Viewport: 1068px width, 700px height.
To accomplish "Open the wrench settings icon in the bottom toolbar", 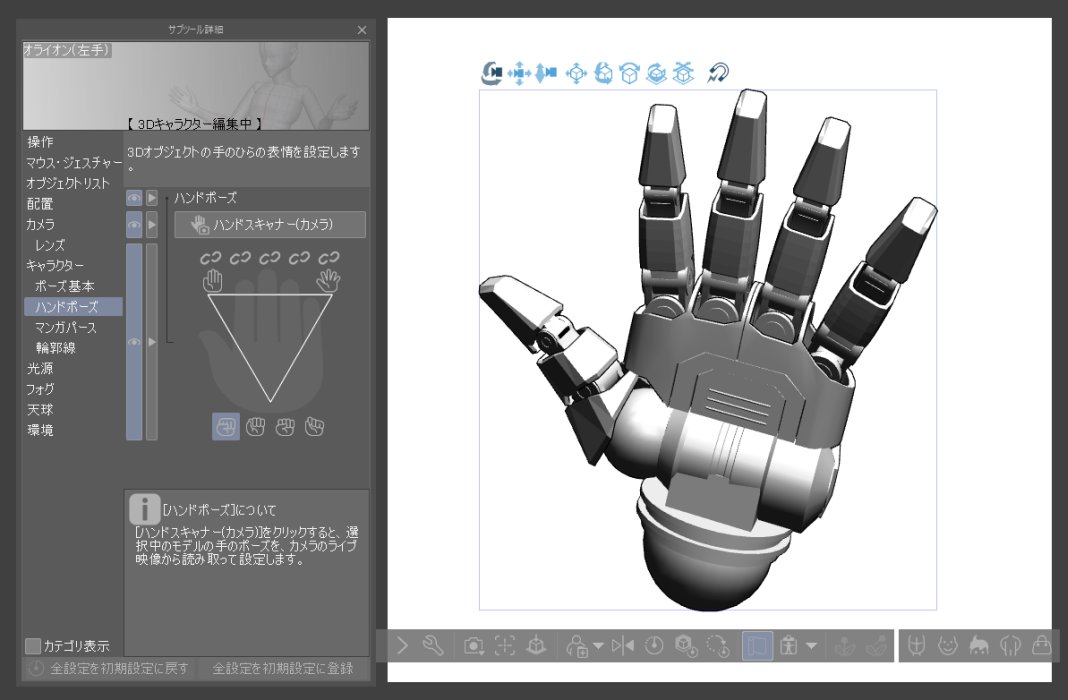I will (432, 645).
